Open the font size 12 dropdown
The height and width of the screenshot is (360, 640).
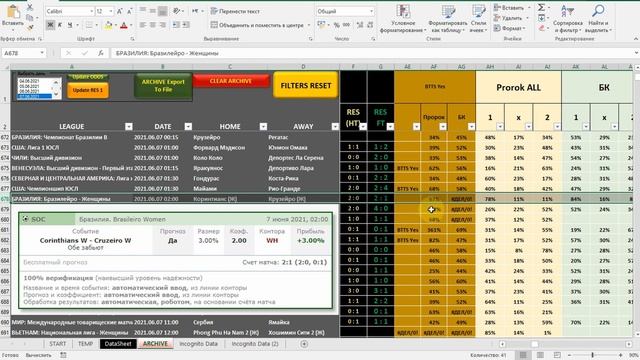111,11
